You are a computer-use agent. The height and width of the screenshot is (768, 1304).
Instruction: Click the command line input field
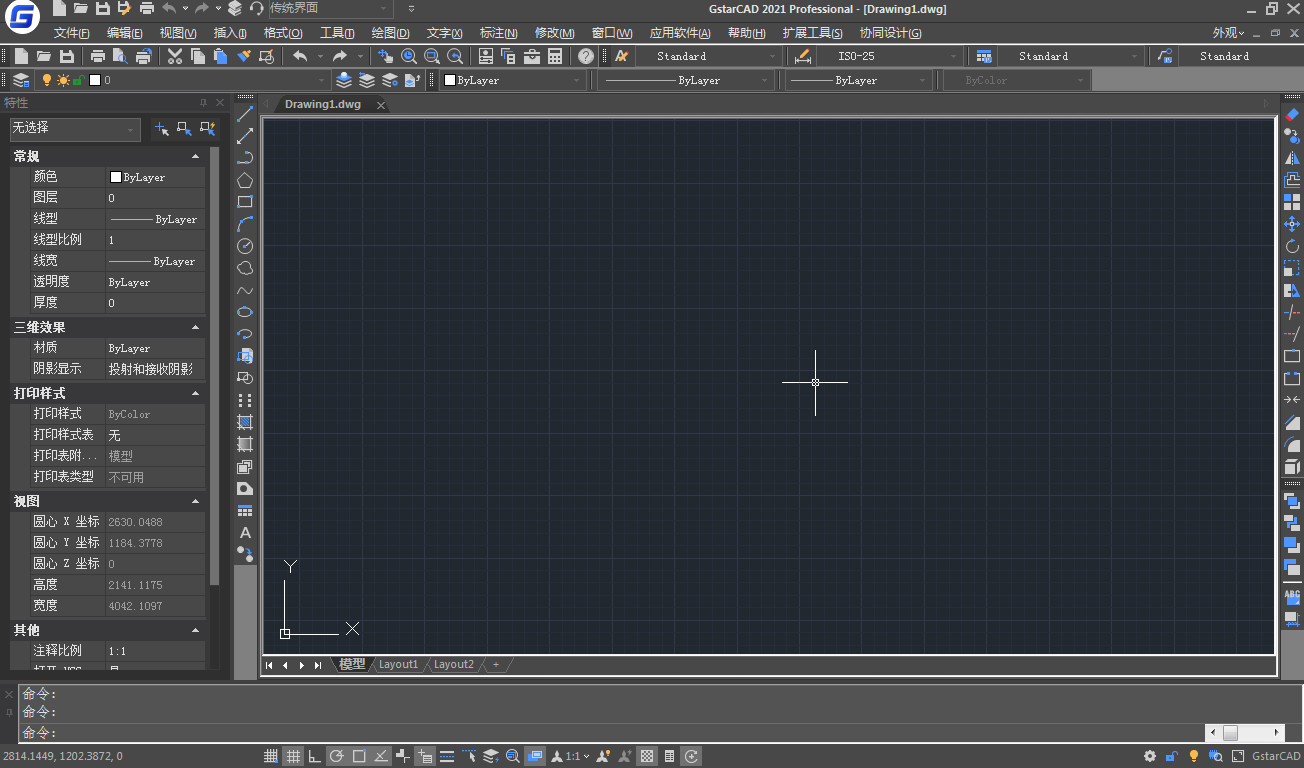tap(610, 732)
